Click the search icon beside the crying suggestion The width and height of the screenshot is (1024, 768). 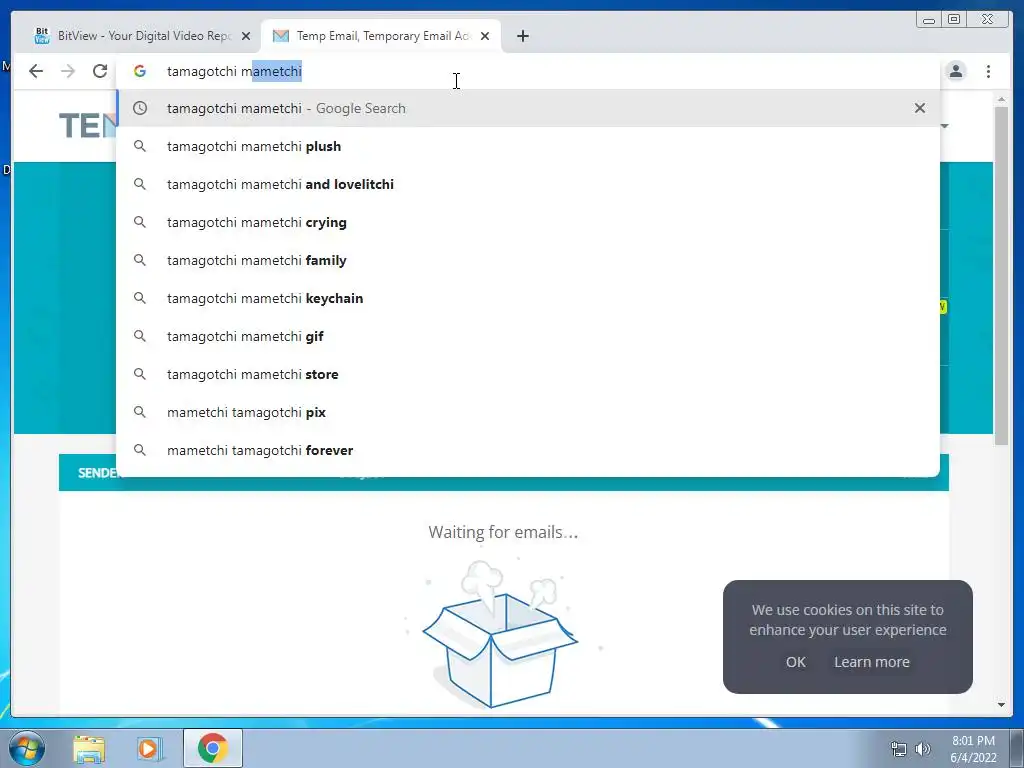pos(140,222)
